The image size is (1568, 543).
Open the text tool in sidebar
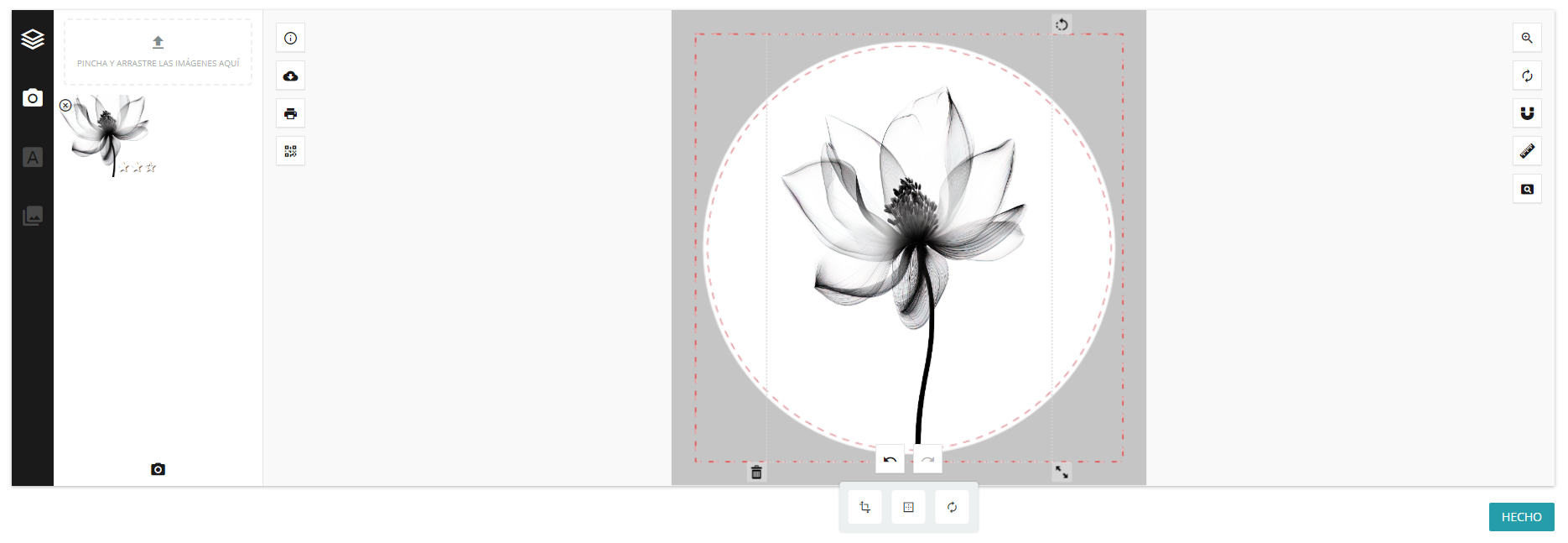33,157
